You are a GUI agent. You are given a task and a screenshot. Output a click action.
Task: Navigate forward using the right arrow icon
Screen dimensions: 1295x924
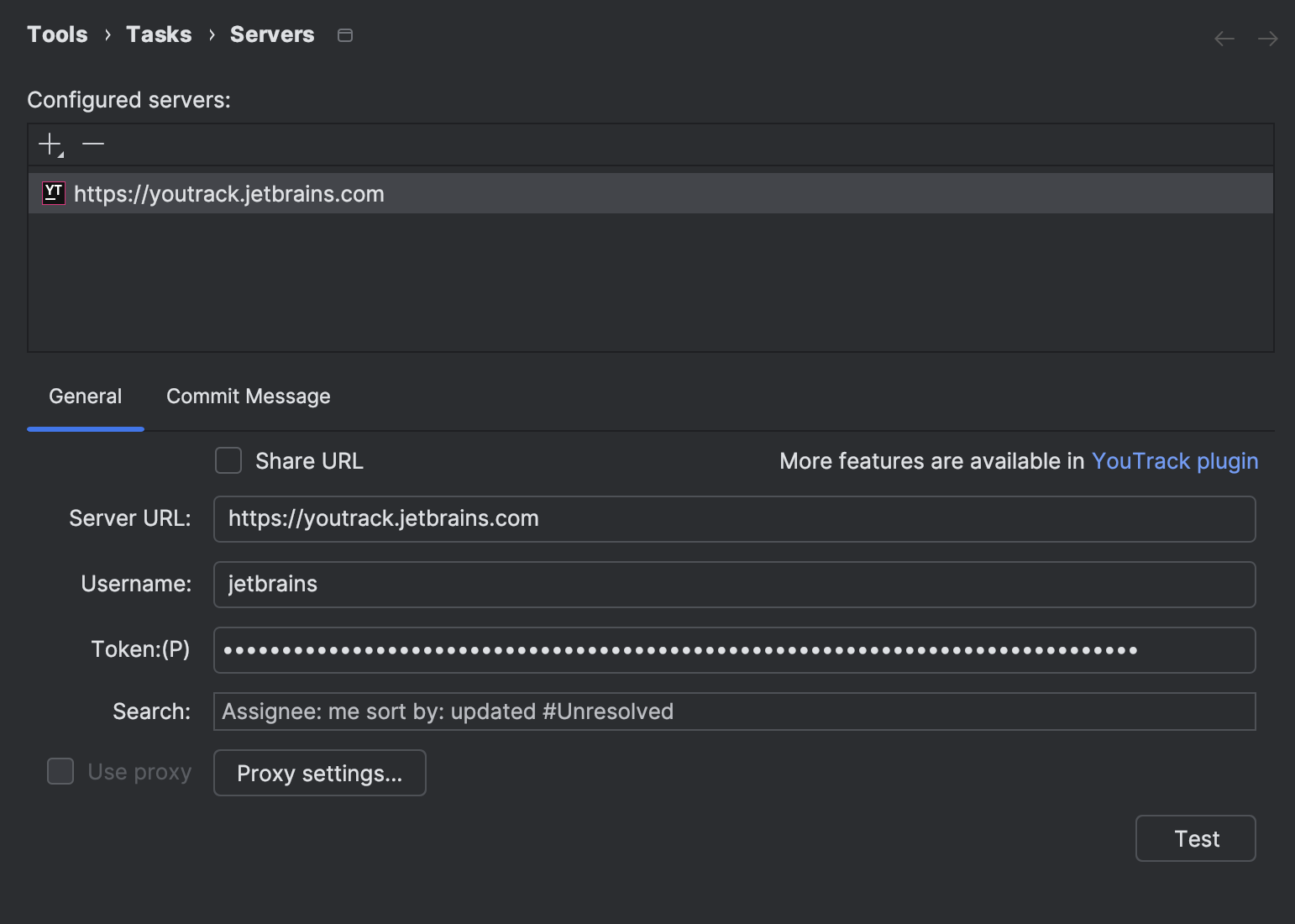tap(1267, 38)
